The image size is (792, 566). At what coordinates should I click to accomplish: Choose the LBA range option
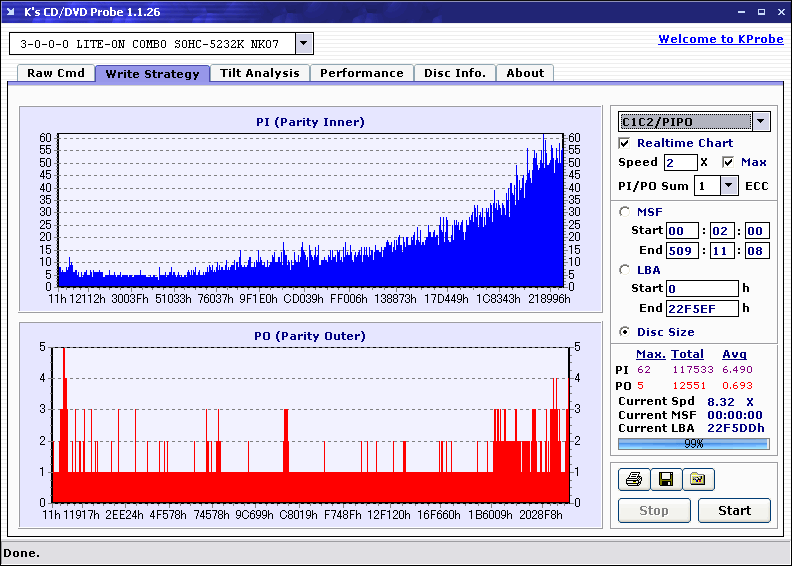[625, 269]
